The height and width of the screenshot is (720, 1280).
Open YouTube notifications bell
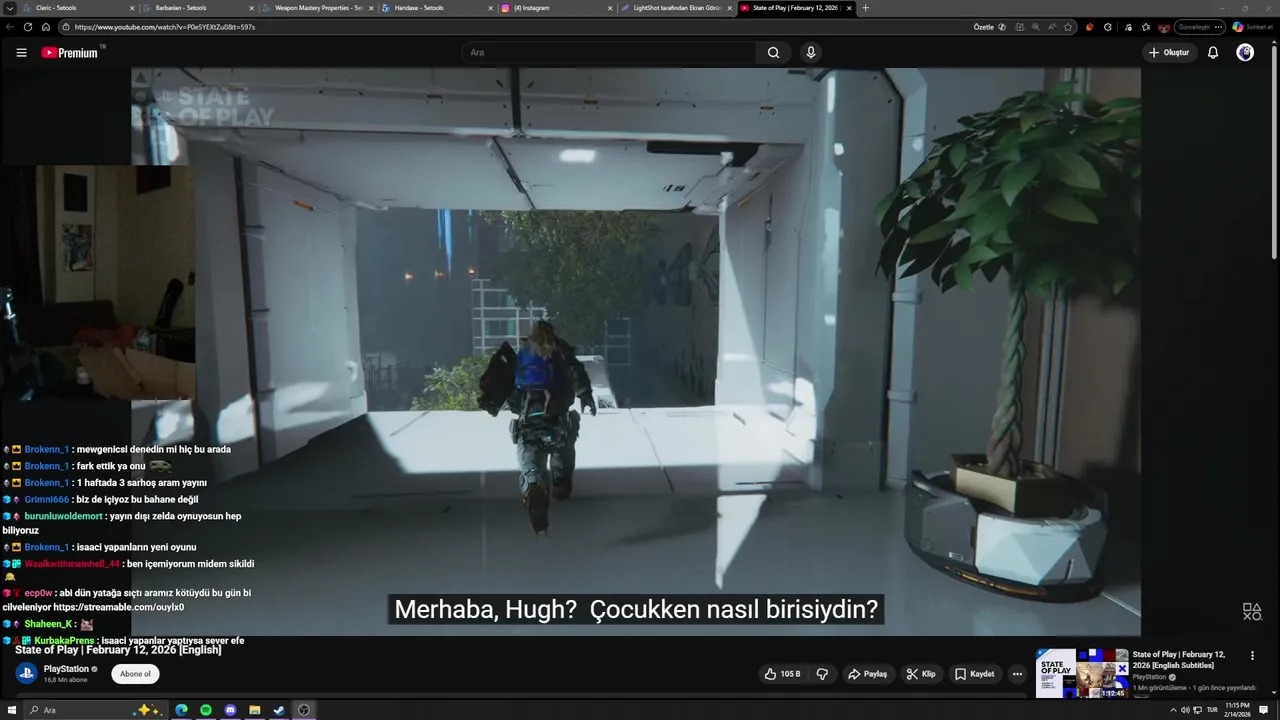[1213, 53]
